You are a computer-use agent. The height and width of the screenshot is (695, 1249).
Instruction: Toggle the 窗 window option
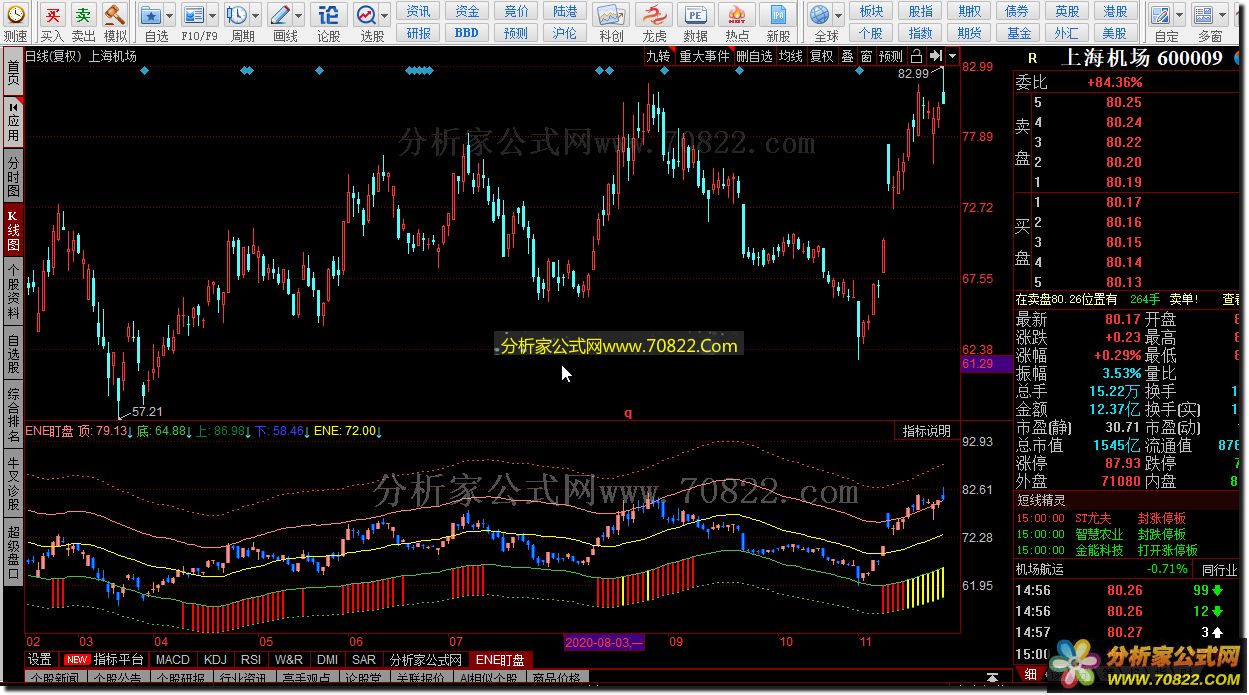pyautogui.click(x=866, y=56)
